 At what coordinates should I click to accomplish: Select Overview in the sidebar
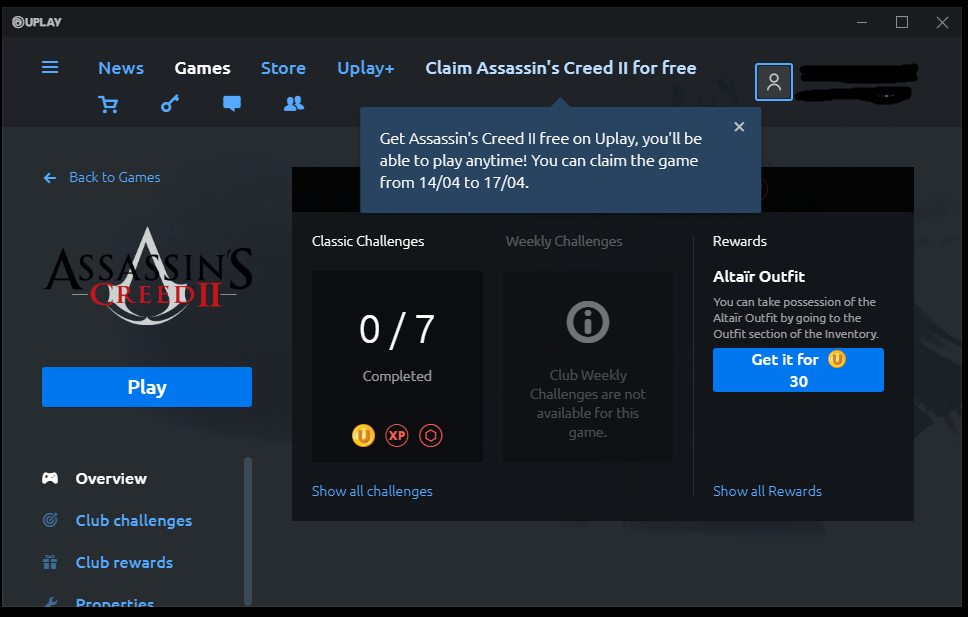[111, 479]
